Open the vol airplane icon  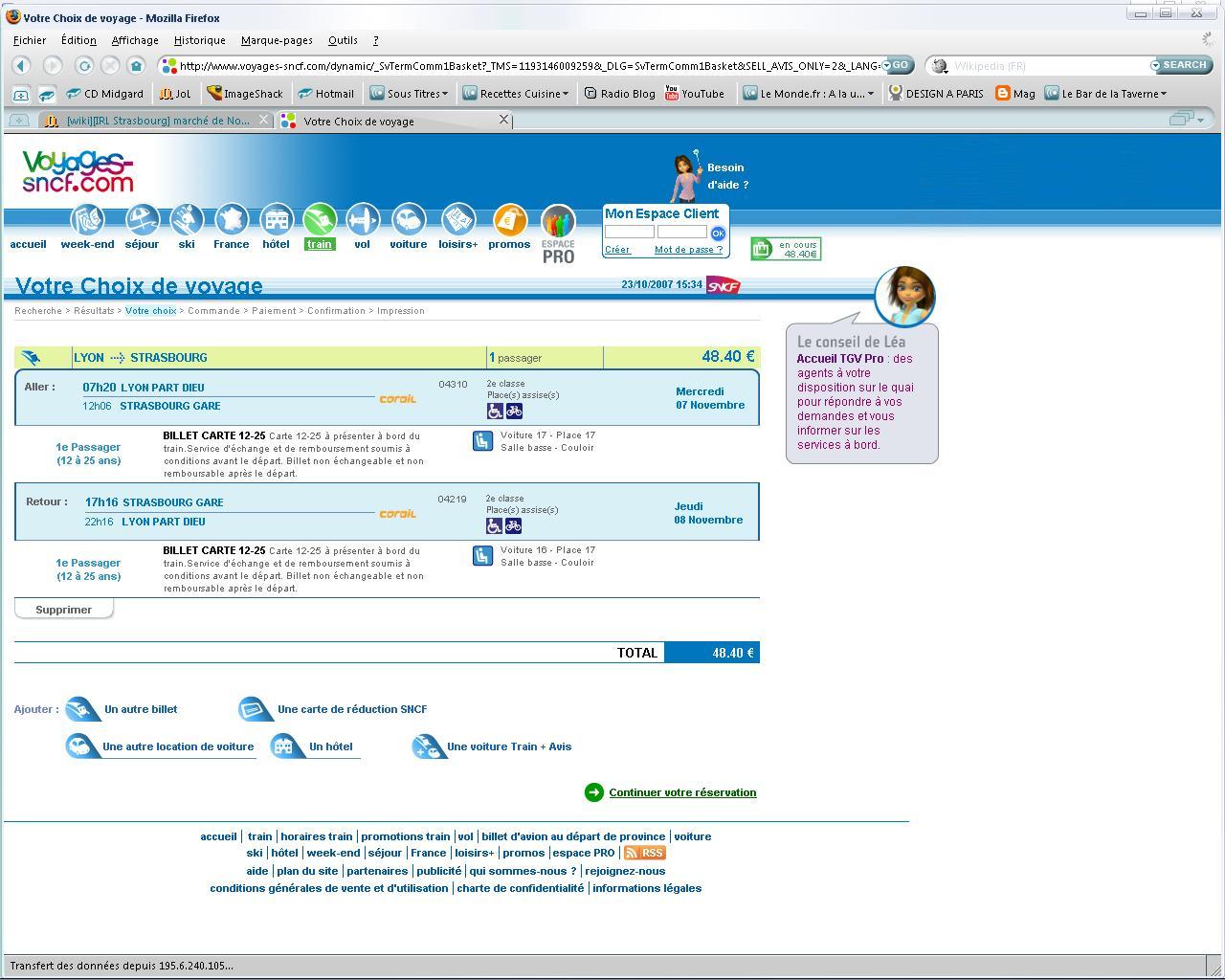[363, 220]
